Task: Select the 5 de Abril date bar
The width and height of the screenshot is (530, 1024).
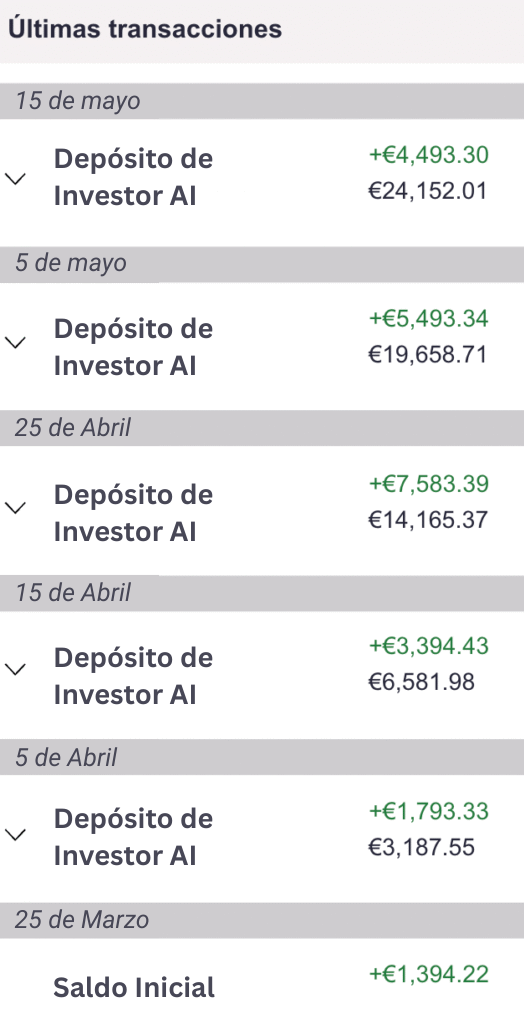Action: (x=262, y=757)
